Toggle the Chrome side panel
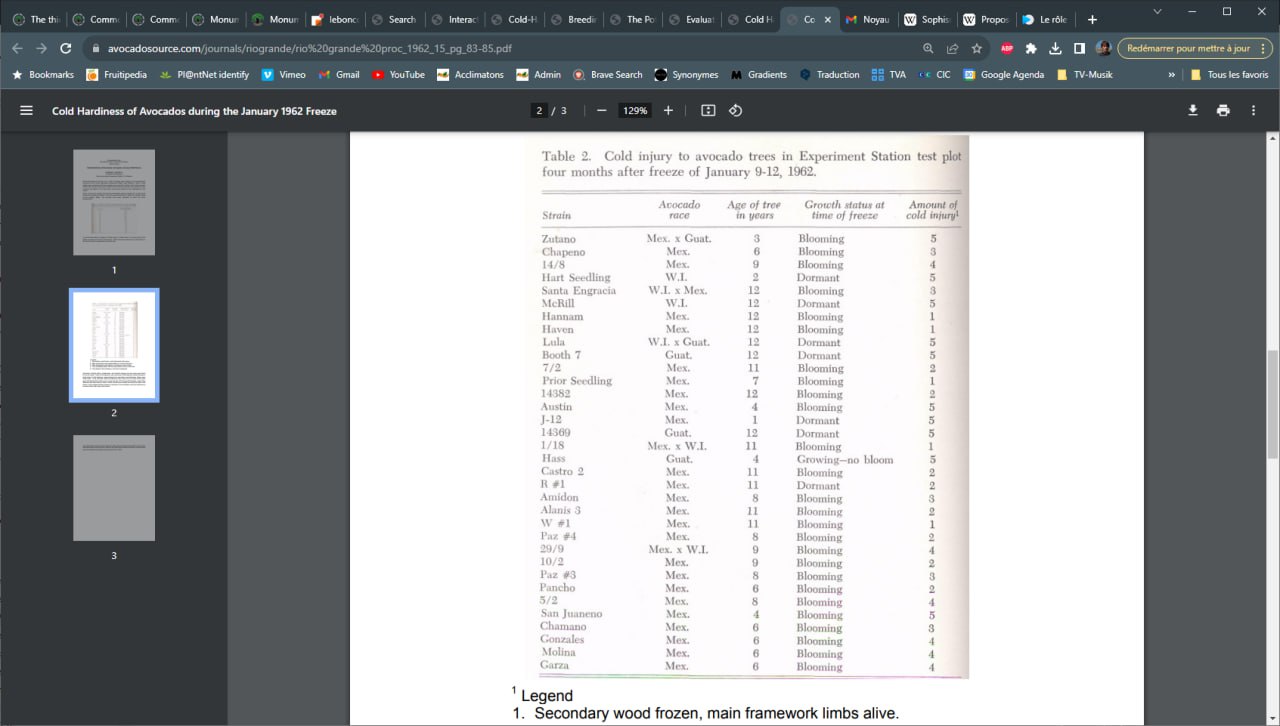The width and height of the screenshot is (1280, 726). pyautogui.click(x=1079, y=48)
